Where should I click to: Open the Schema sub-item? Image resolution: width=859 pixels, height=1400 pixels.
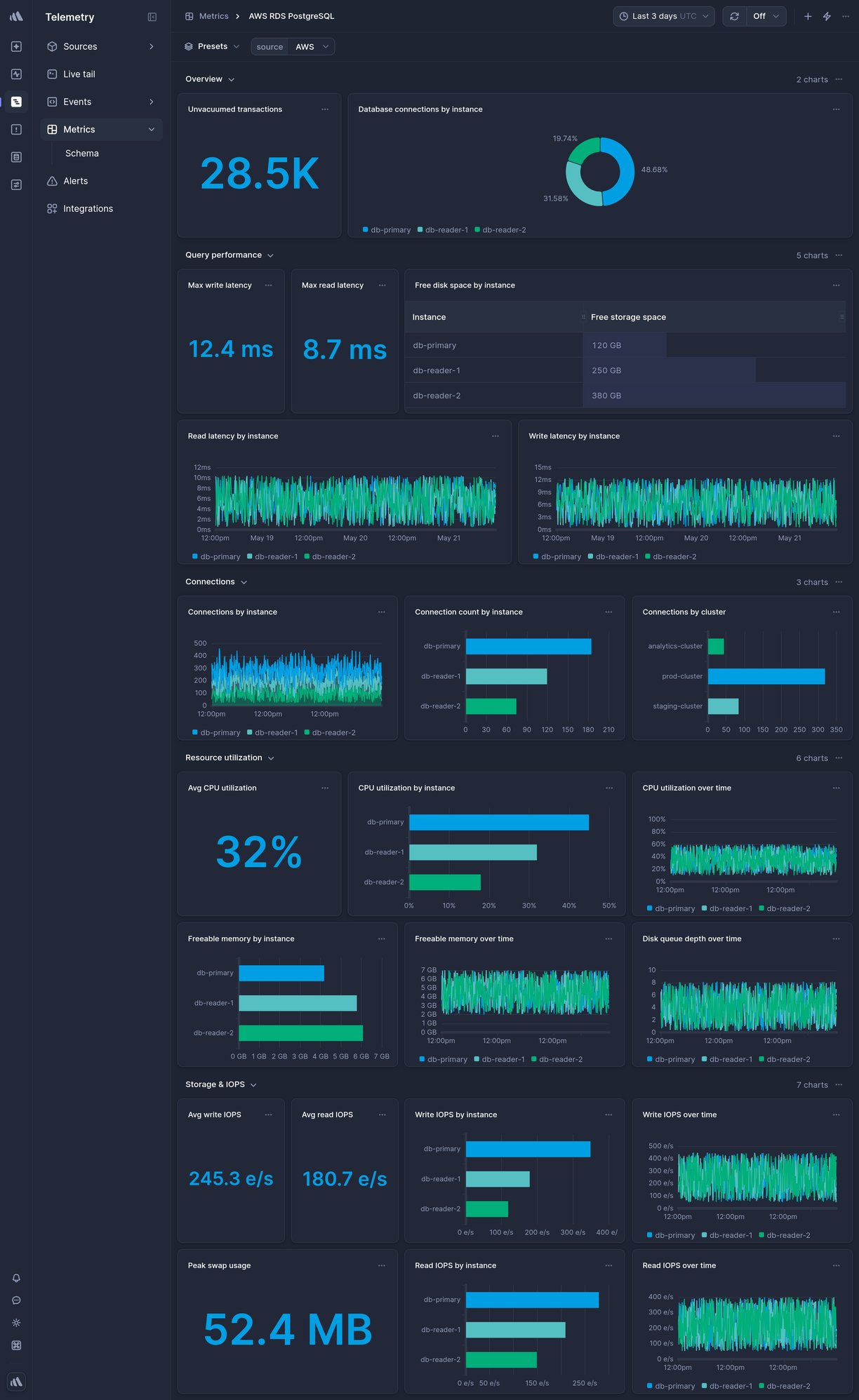82,154
